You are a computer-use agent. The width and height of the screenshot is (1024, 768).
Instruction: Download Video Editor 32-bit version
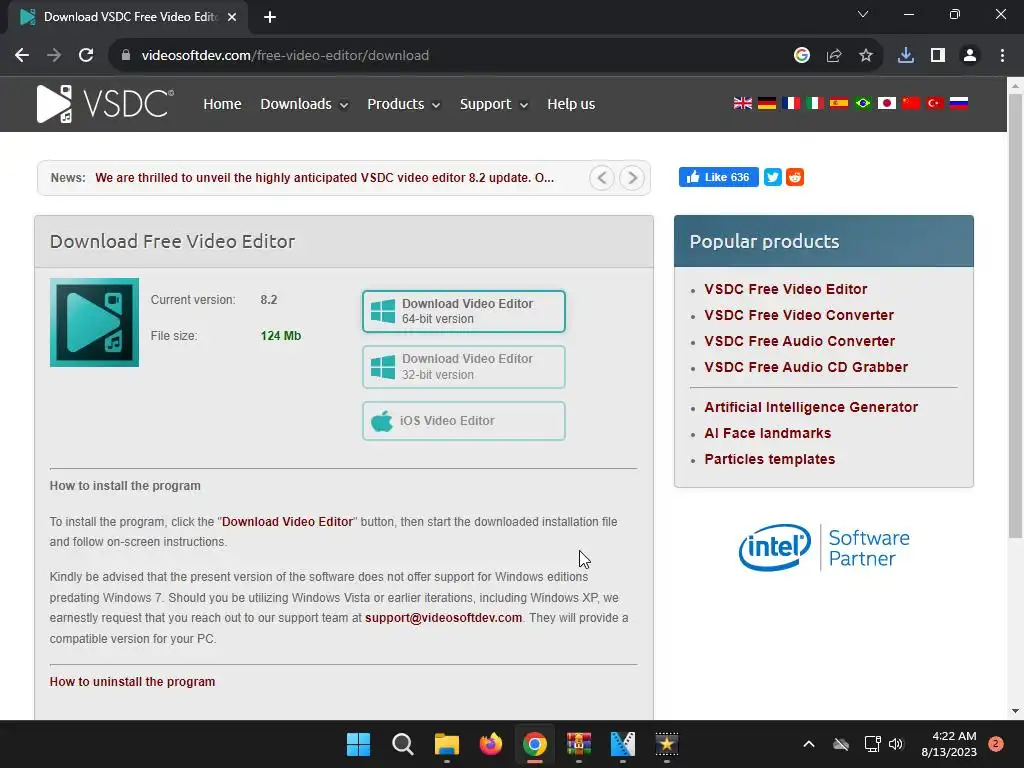(x=464, y=366)
